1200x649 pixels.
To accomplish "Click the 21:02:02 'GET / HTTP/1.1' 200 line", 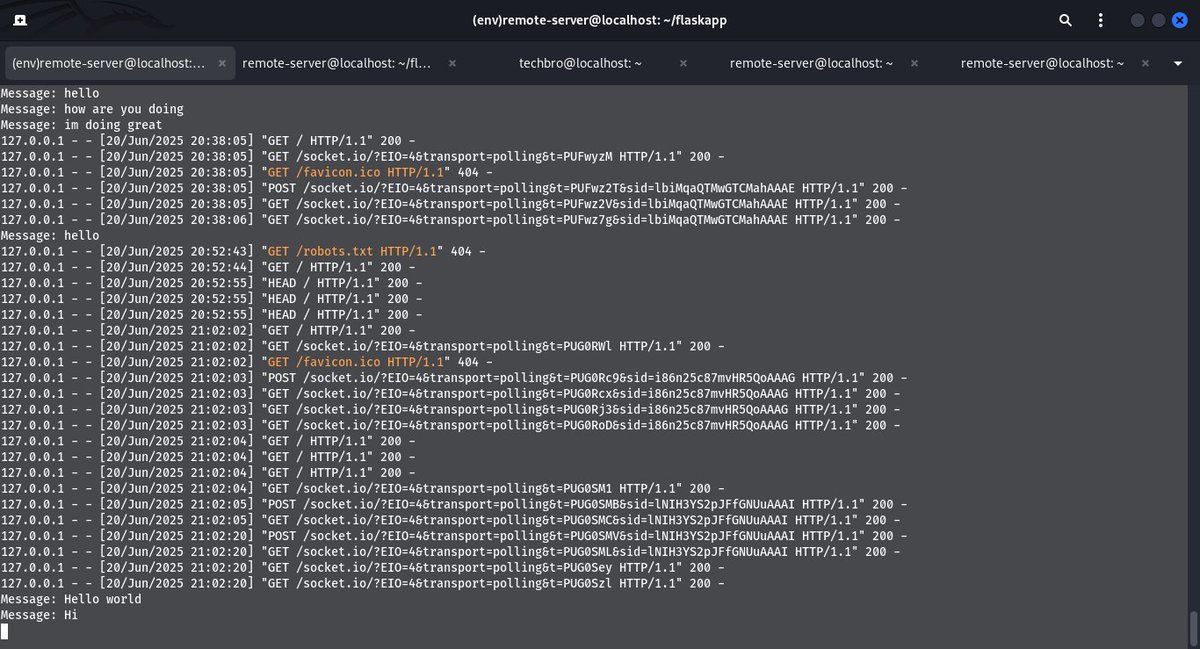I will 207,330.
